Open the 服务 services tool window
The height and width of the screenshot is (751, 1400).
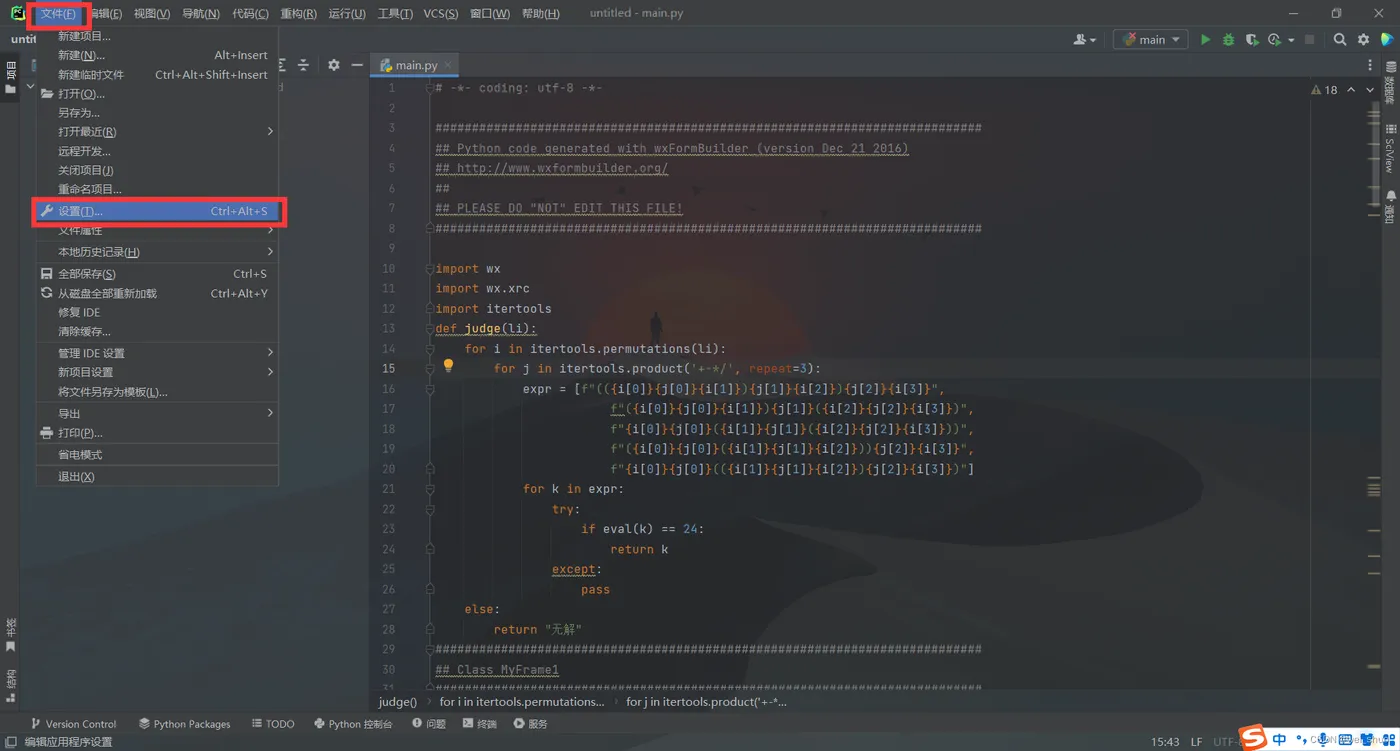coord(531,723)
